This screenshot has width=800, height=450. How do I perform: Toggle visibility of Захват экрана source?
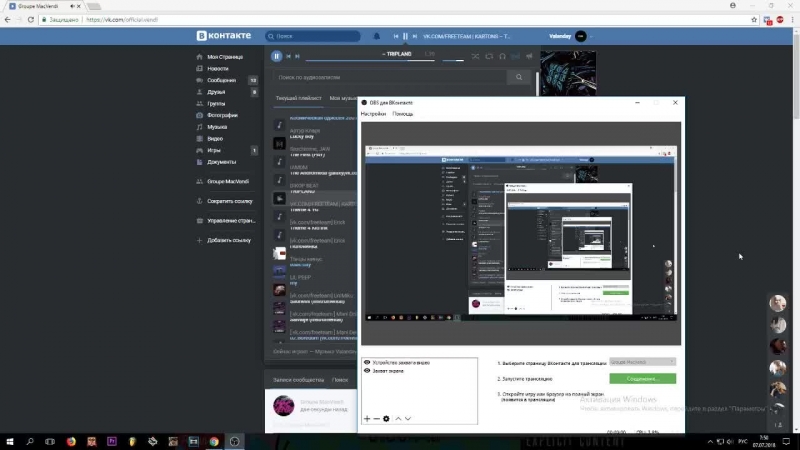coord(367,371)
